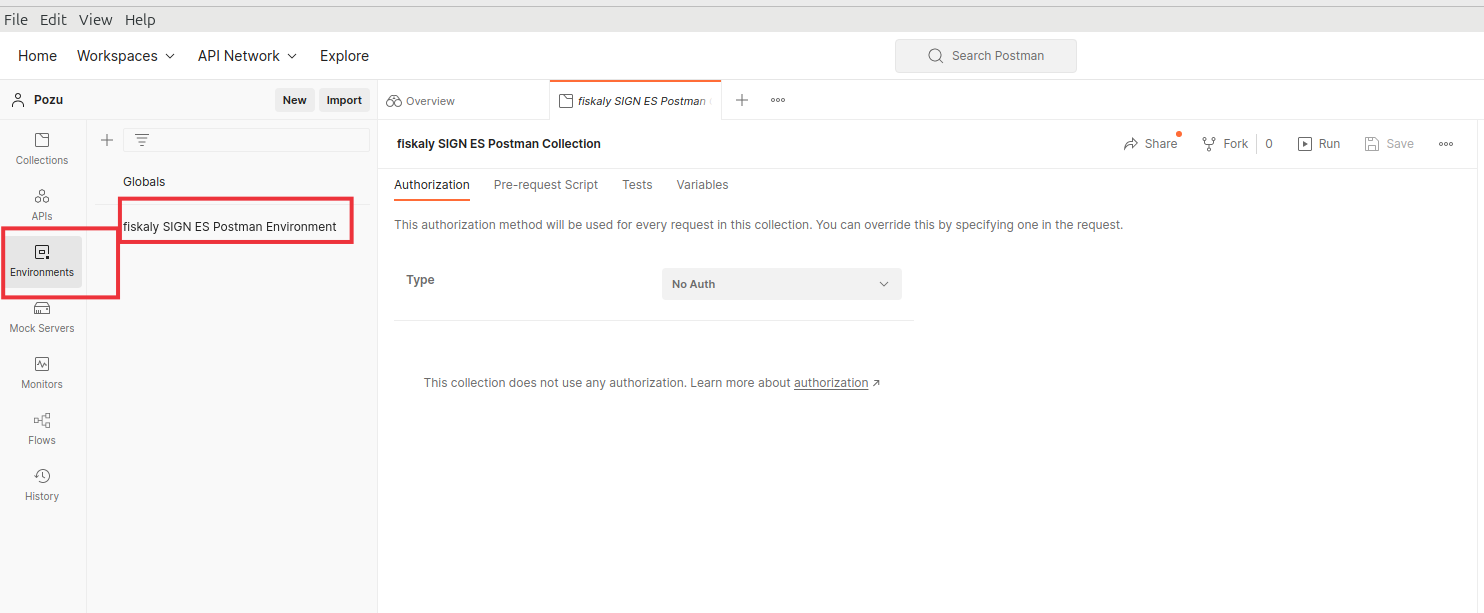Show request History panel
This screenshot has width=1484, height=613.
42,485
